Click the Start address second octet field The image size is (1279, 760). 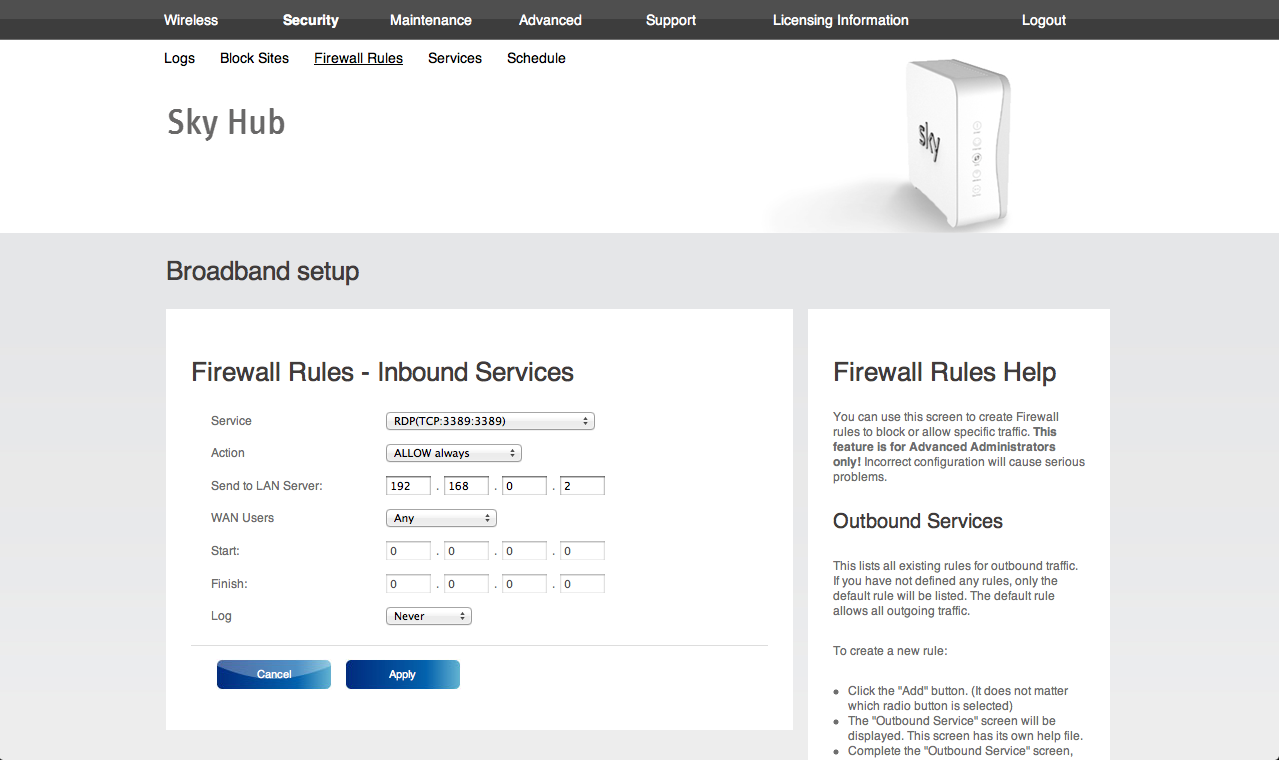[x=466, y=551]
